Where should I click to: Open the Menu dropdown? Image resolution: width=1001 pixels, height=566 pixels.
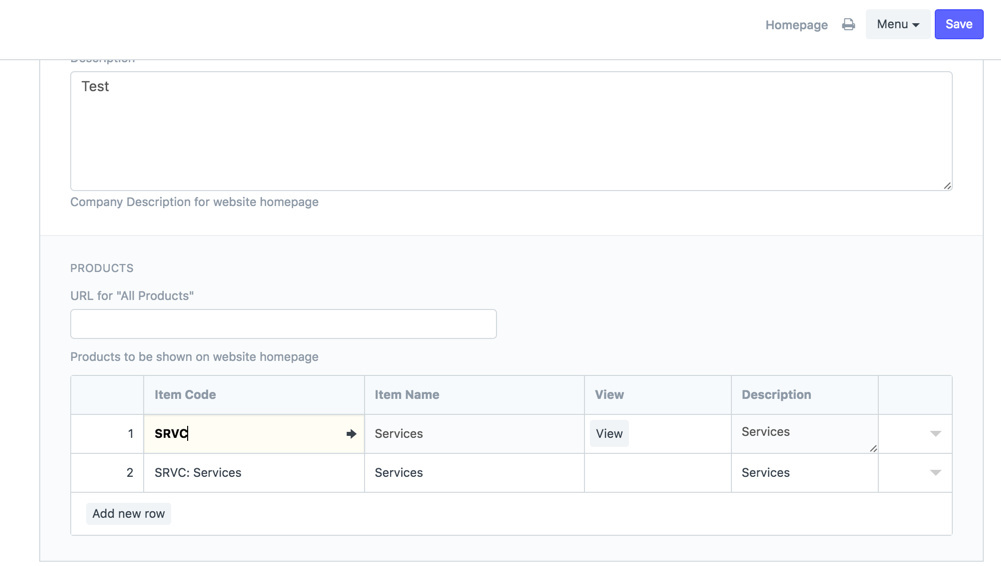[x=898, y=24]
